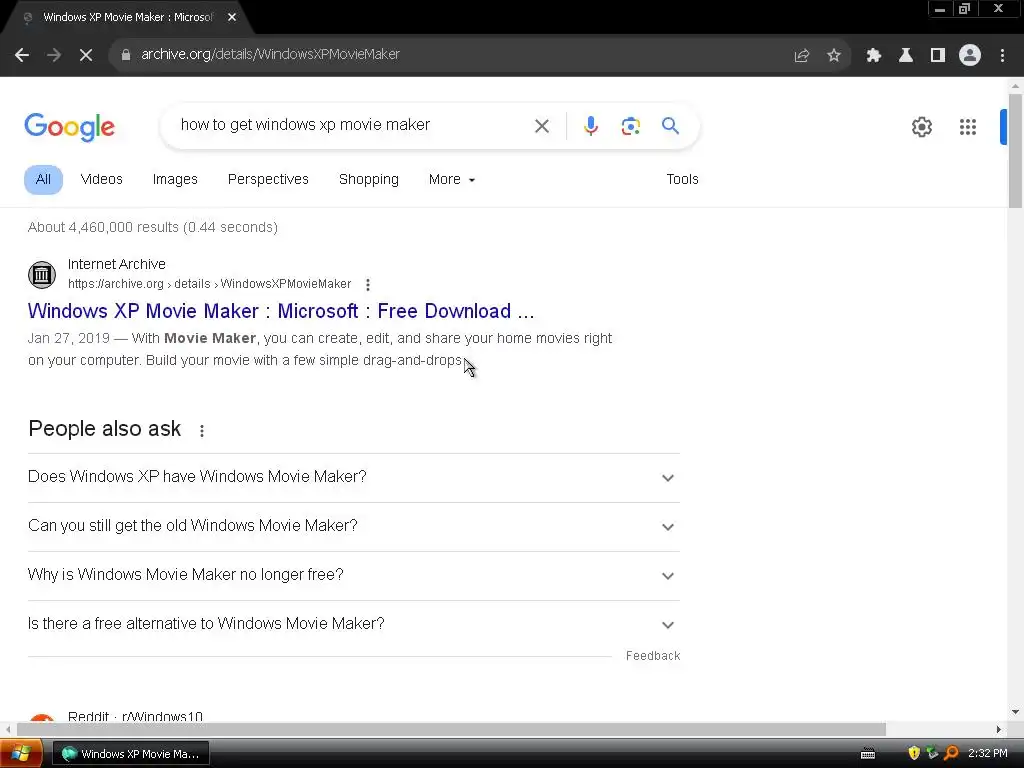Open the Windows Start button
The width and height of the screenshot is (1024, 768).
pyautogui.click(x=21, y=754)
